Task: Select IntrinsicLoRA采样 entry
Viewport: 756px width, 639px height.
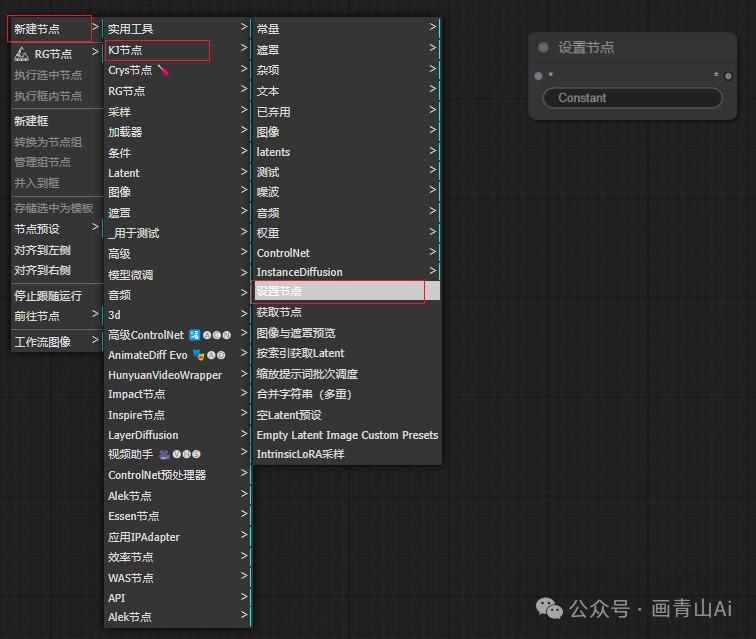Action: [345, 454]
